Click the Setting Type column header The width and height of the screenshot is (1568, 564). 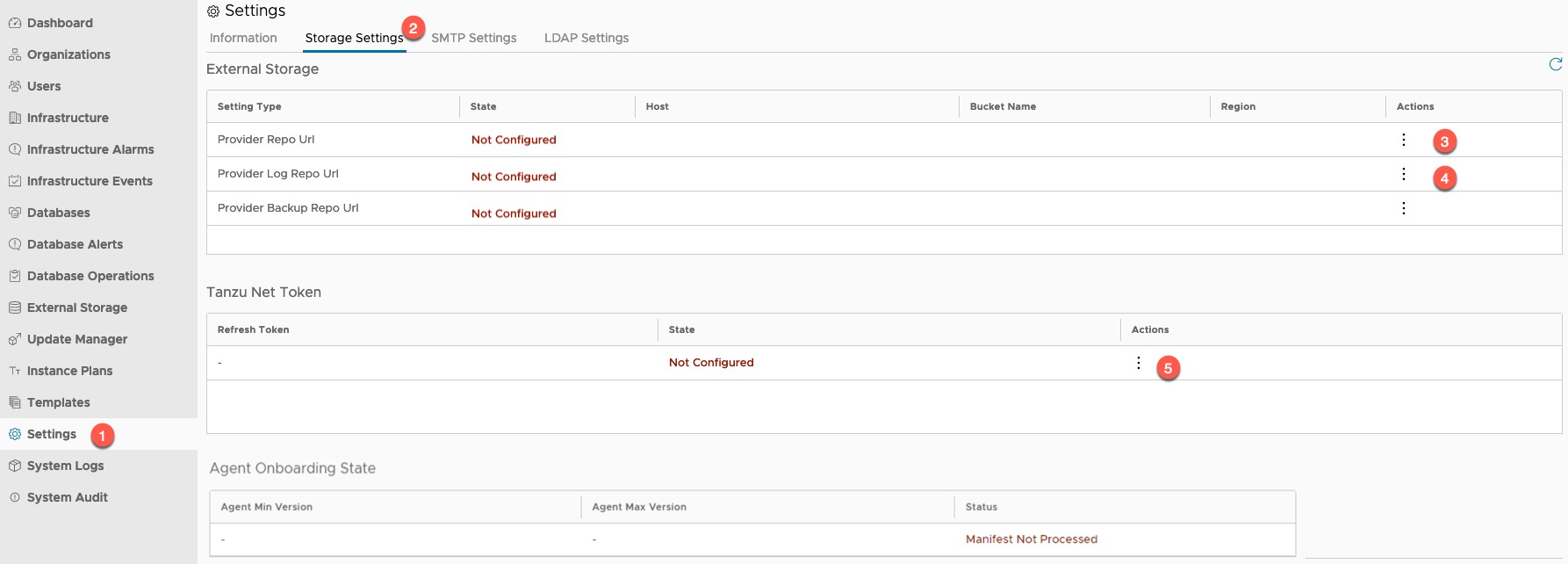coord(249,106)
